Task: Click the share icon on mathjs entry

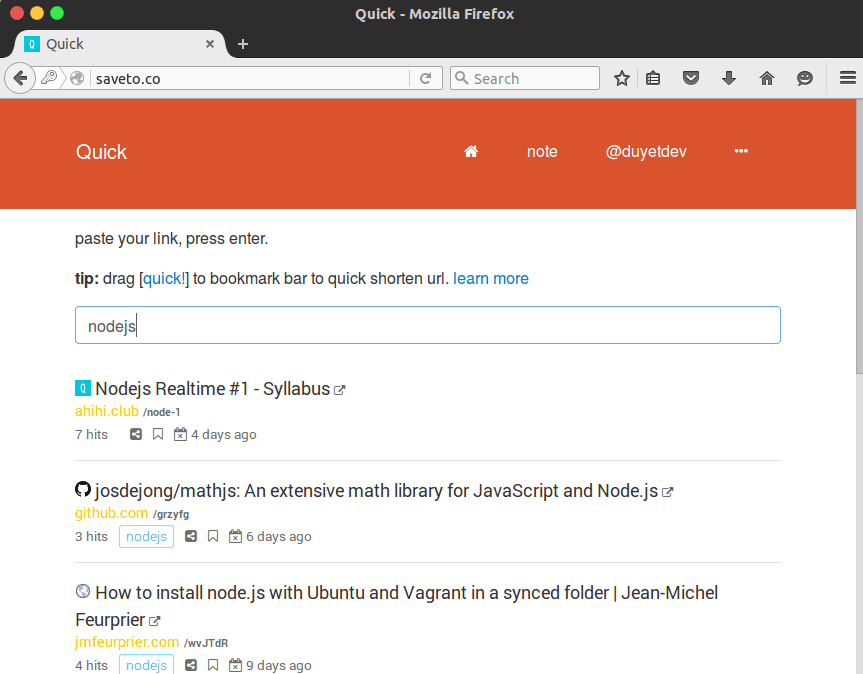Action: (x=191, y=536)
